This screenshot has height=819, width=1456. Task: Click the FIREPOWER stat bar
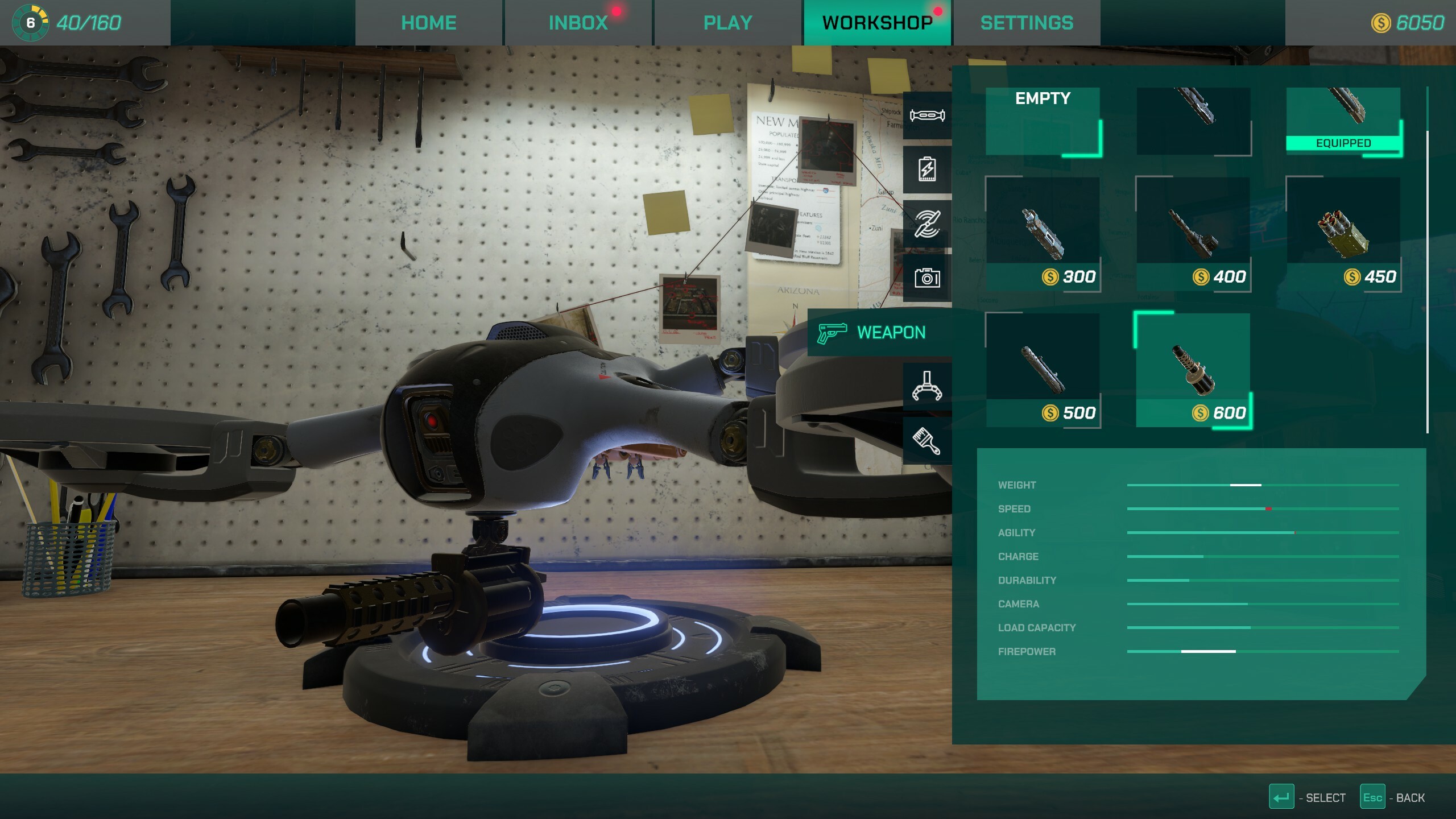click(x=1263, y=652)
